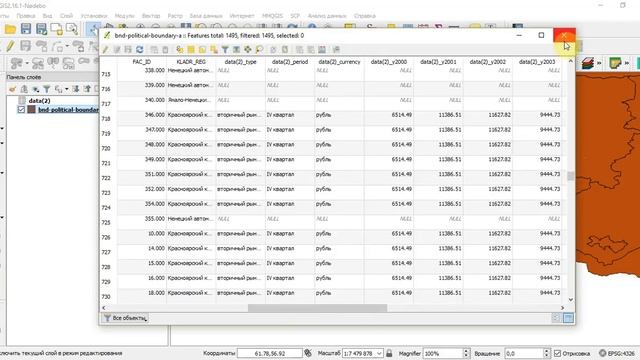The width and height of the screenshot is (640, 360).
Task: Filter legend funnel icon in layers panel
Action: click(x=47, y=89)
